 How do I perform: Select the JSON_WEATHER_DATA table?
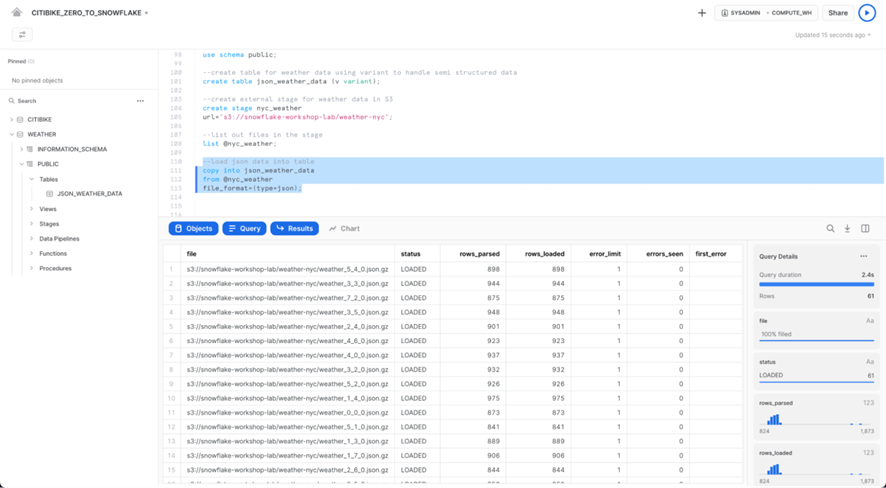coord(89,194)
